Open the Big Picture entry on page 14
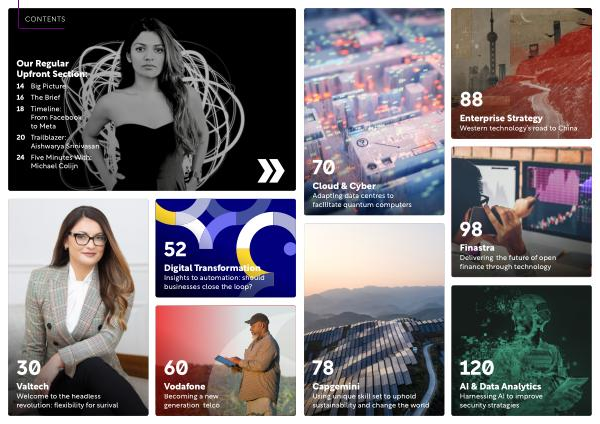The width and height of the screenshot is (600, 424). [x=41, y=86]
